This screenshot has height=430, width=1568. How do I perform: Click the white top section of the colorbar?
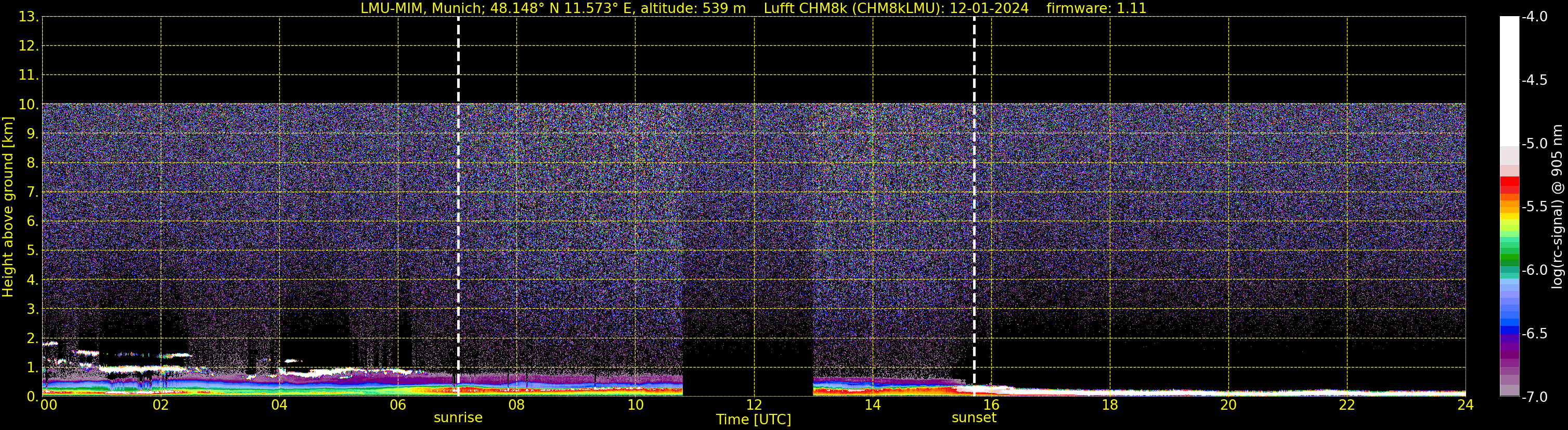tap(1510, 81)
